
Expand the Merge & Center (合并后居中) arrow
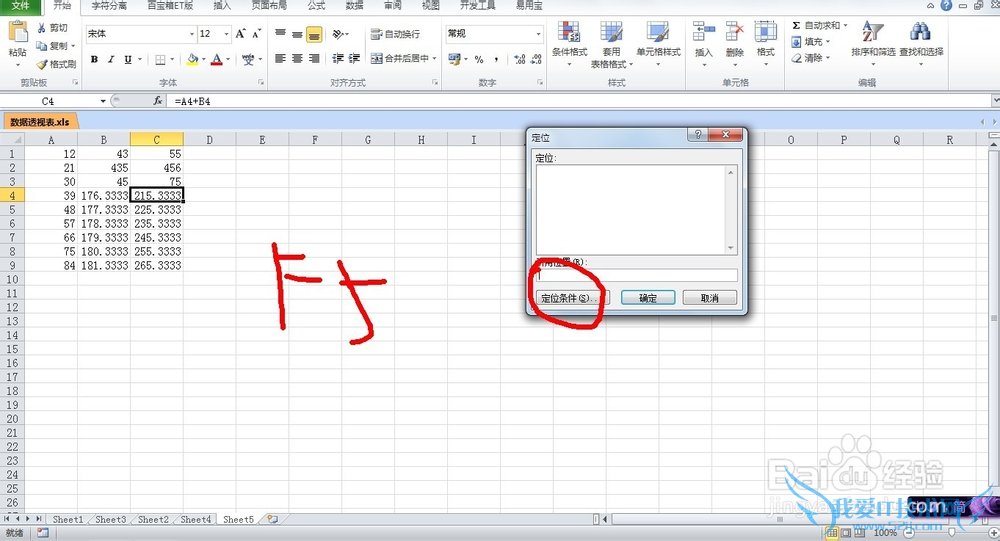pos(434,59)
